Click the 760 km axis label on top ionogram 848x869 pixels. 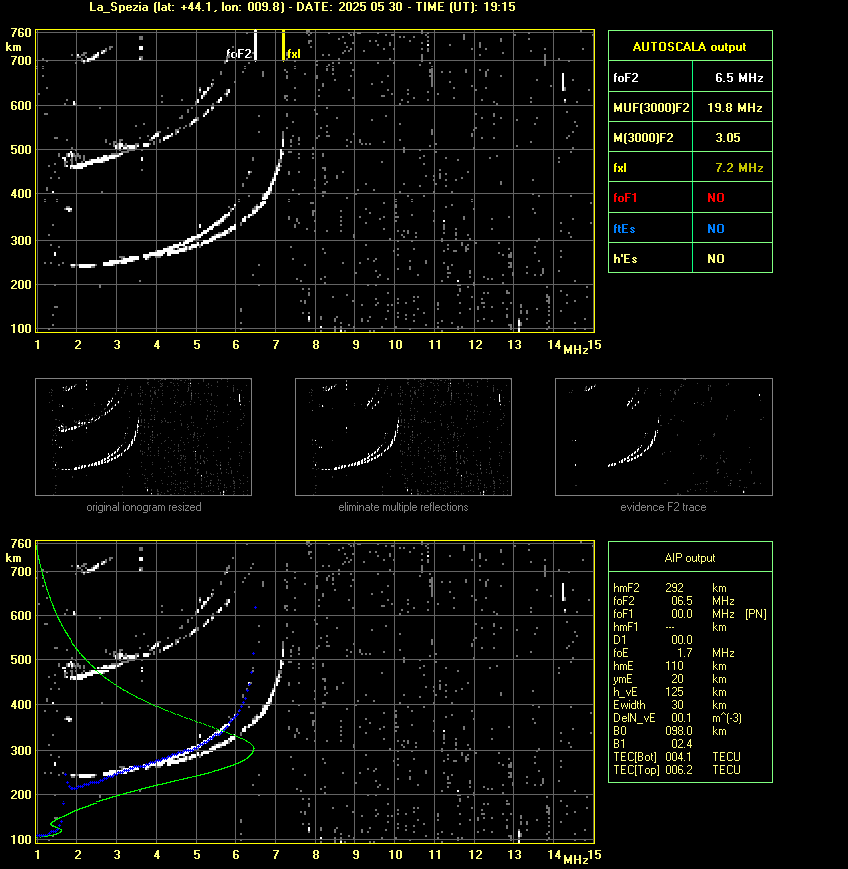(x=21, y=33)
